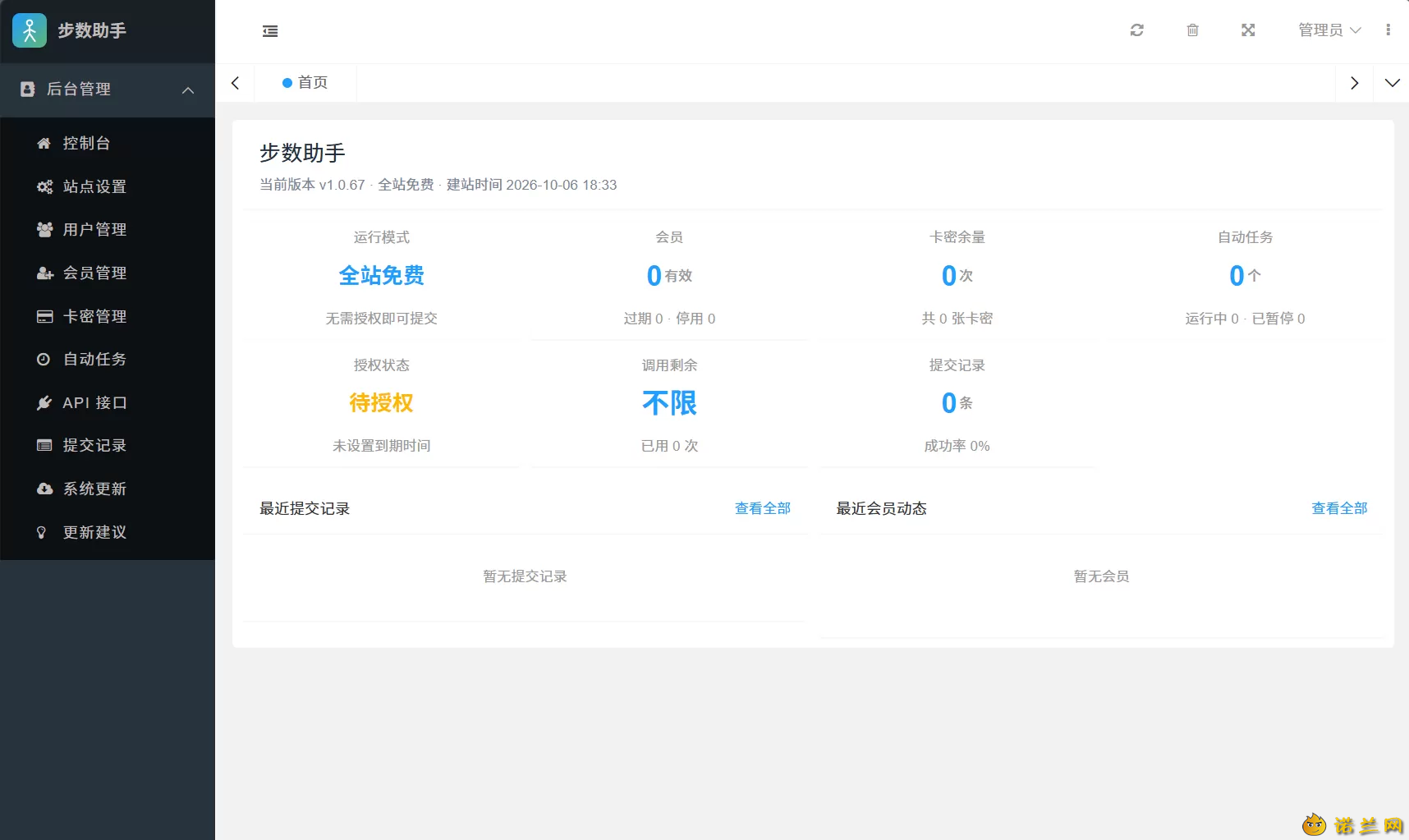Click the cloud icon beside 系统更新
Viewport: 1409px width, 840px height.
(44, 489)
